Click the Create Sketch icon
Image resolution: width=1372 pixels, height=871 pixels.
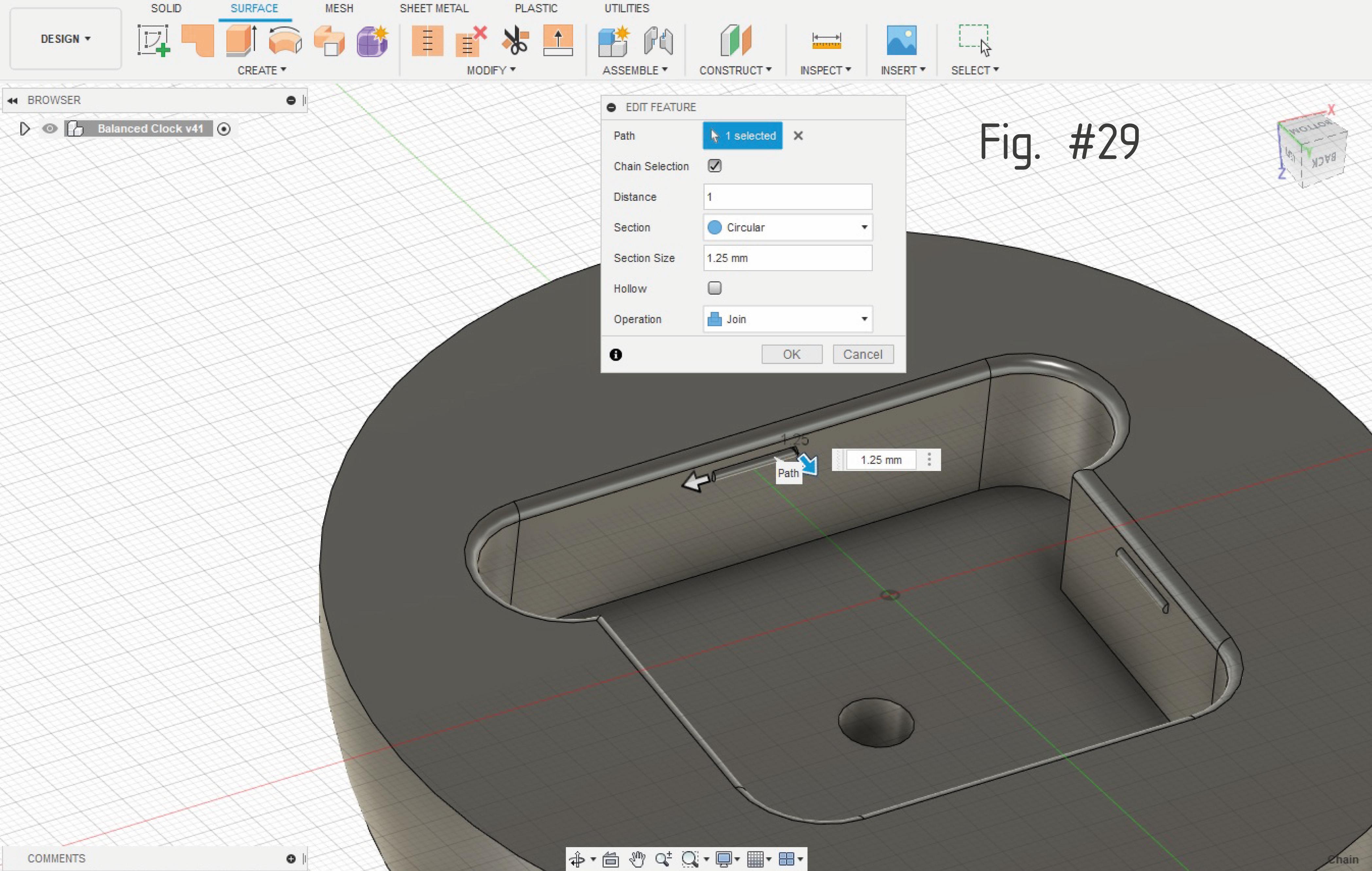[153, 41]
